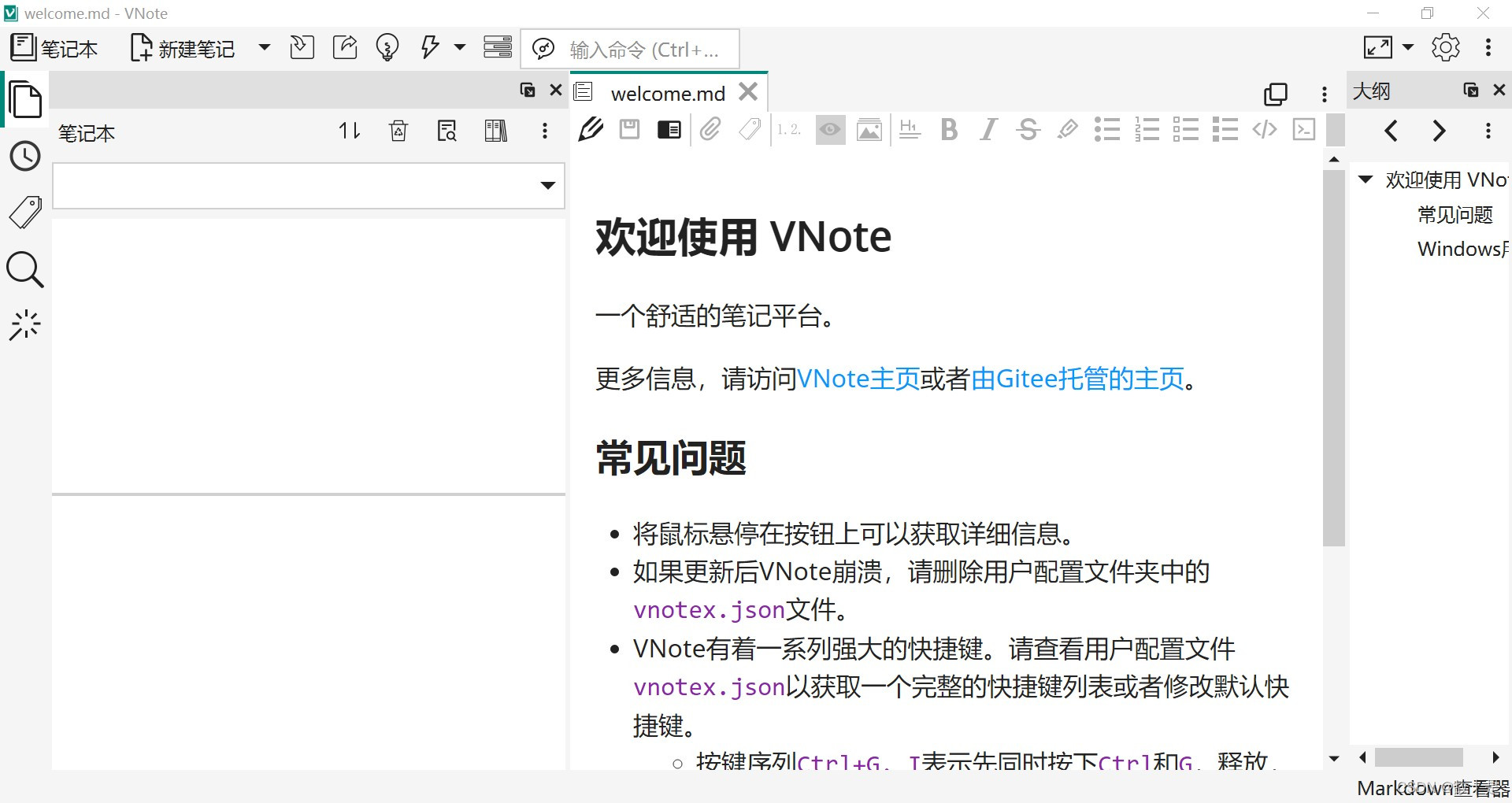Click the import icon in top toolbar
The height and width of the screenshot is (803, 1512).
pyautogui.click(x=302, y=48)
